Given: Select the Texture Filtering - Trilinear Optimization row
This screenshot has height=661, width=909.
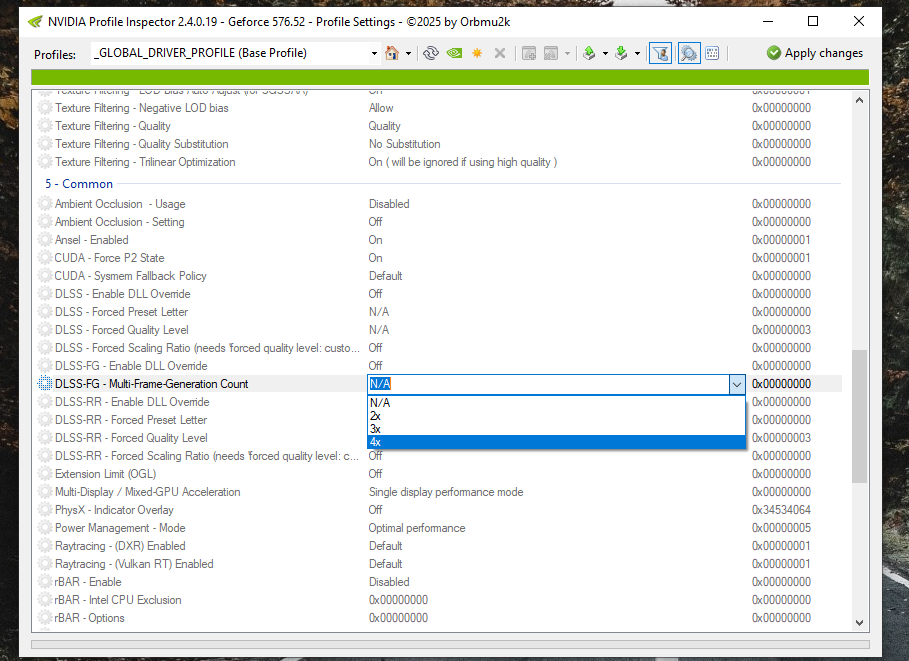Looking at the screenshot, I should click(x=437, y=162).
